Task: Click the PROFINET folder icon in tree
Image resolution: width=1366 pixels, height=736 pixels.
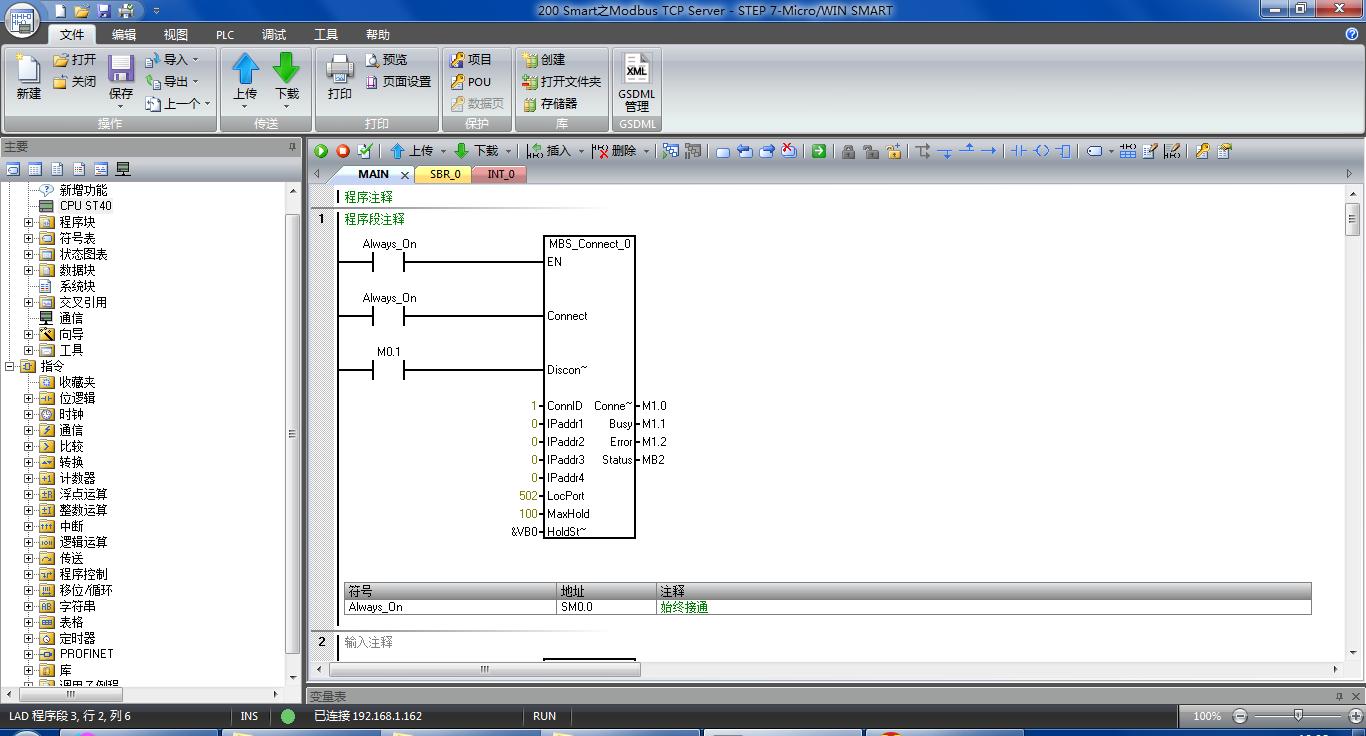Action: [x=47, y=654]
